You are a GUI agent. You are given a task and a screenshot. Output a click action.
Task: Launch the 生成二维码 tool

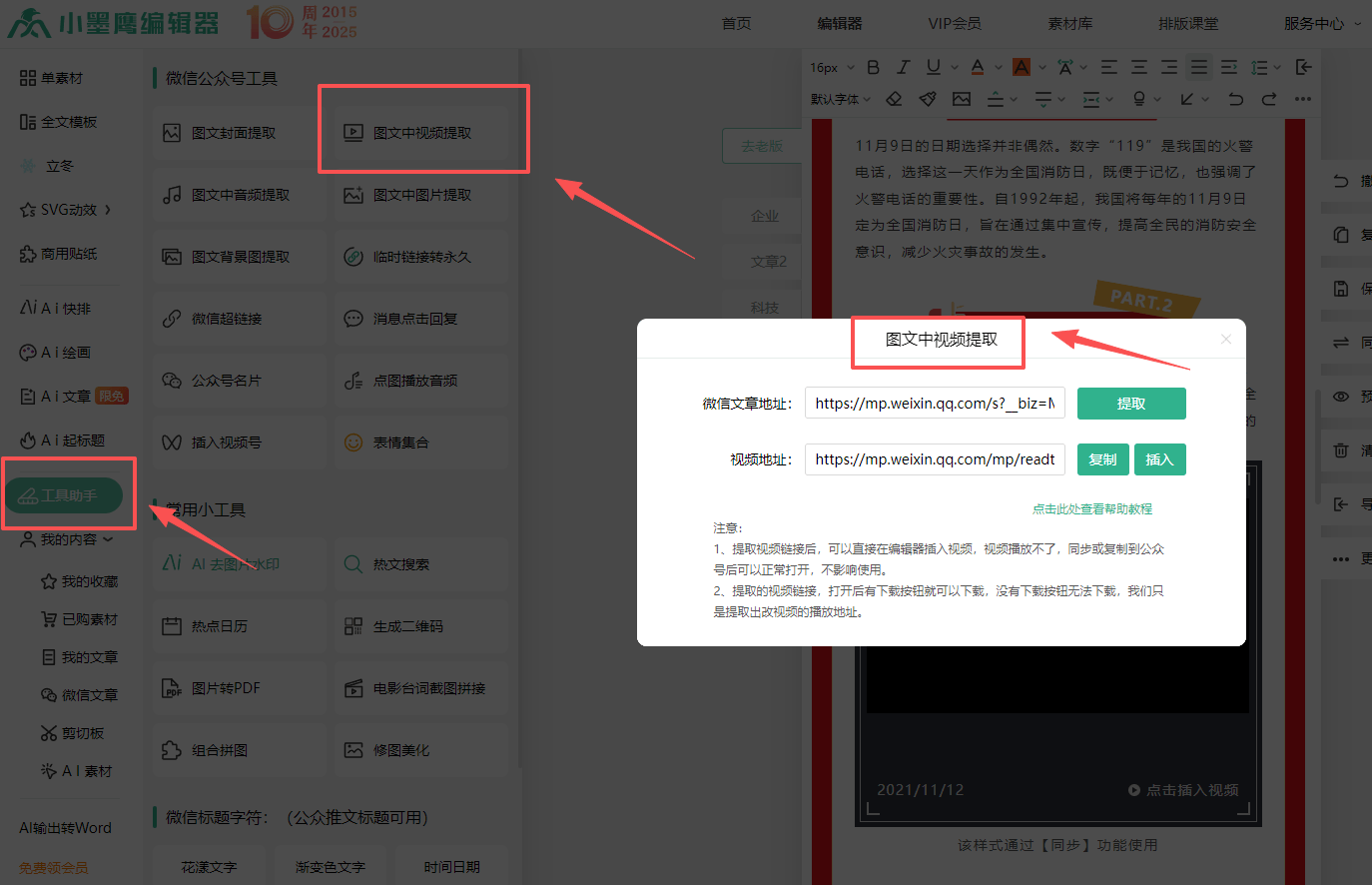tap(407, 626)
